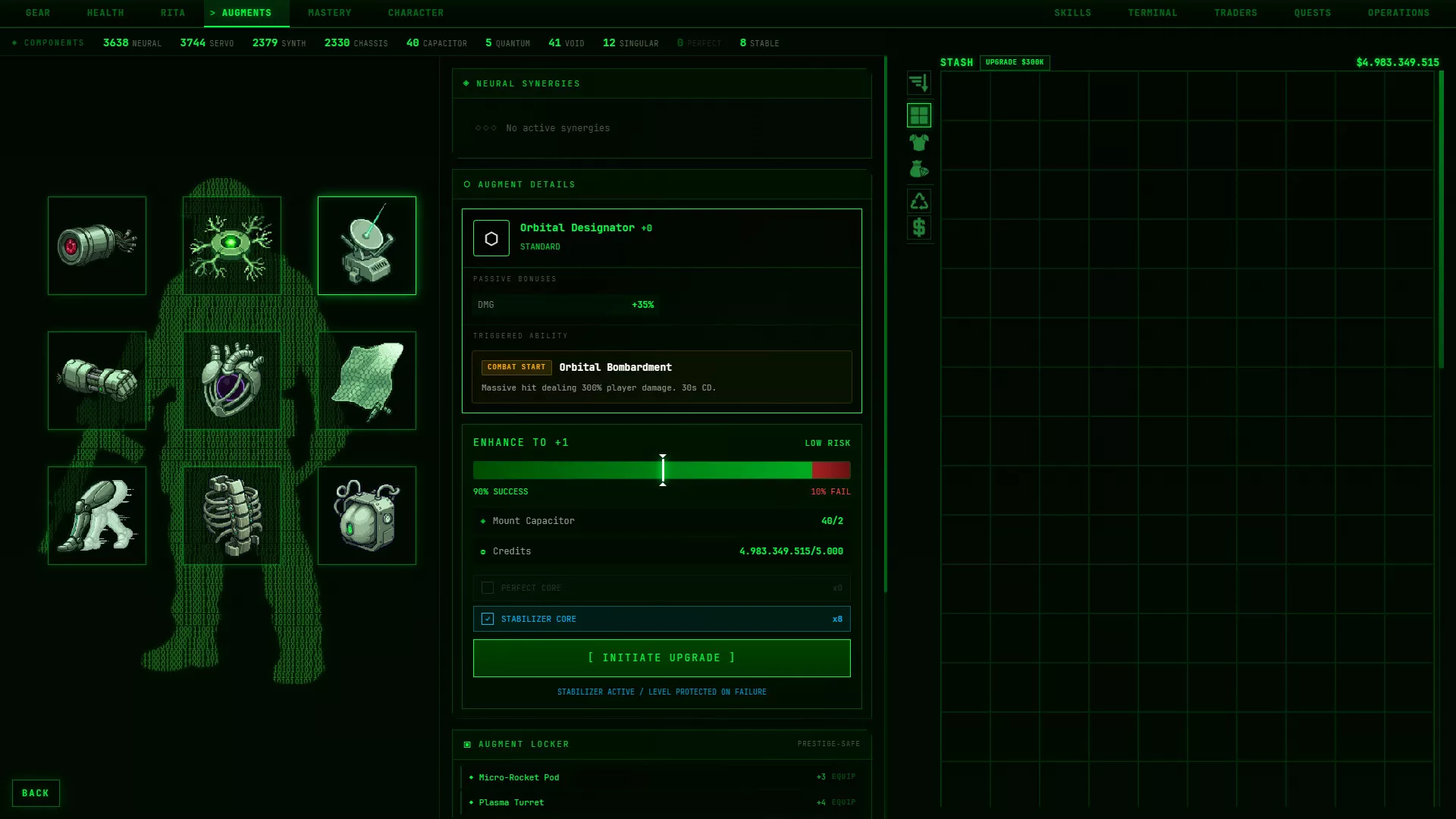The image size is (1456, 819).
Task: Open the Traders menu
Action: pyautogui.click(x=1236, y=13)
